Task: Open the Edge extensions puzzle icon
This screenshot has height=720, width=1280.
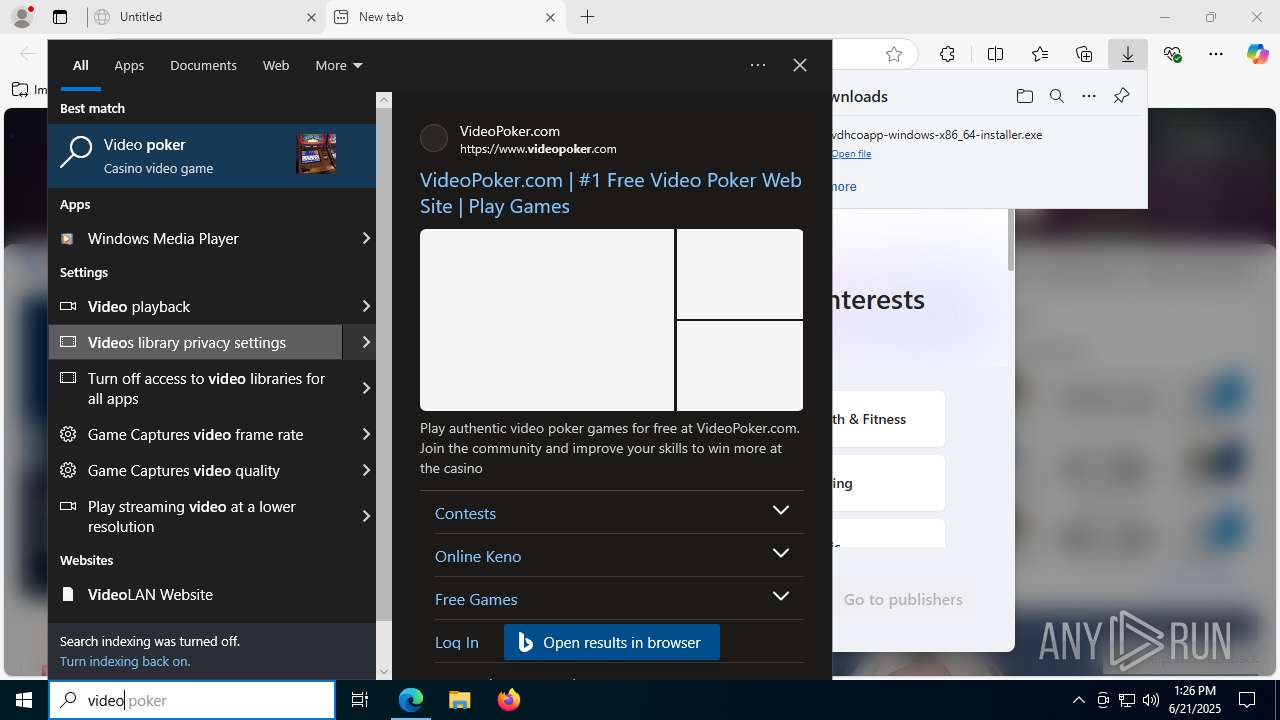Action: (x=947, y=54)
